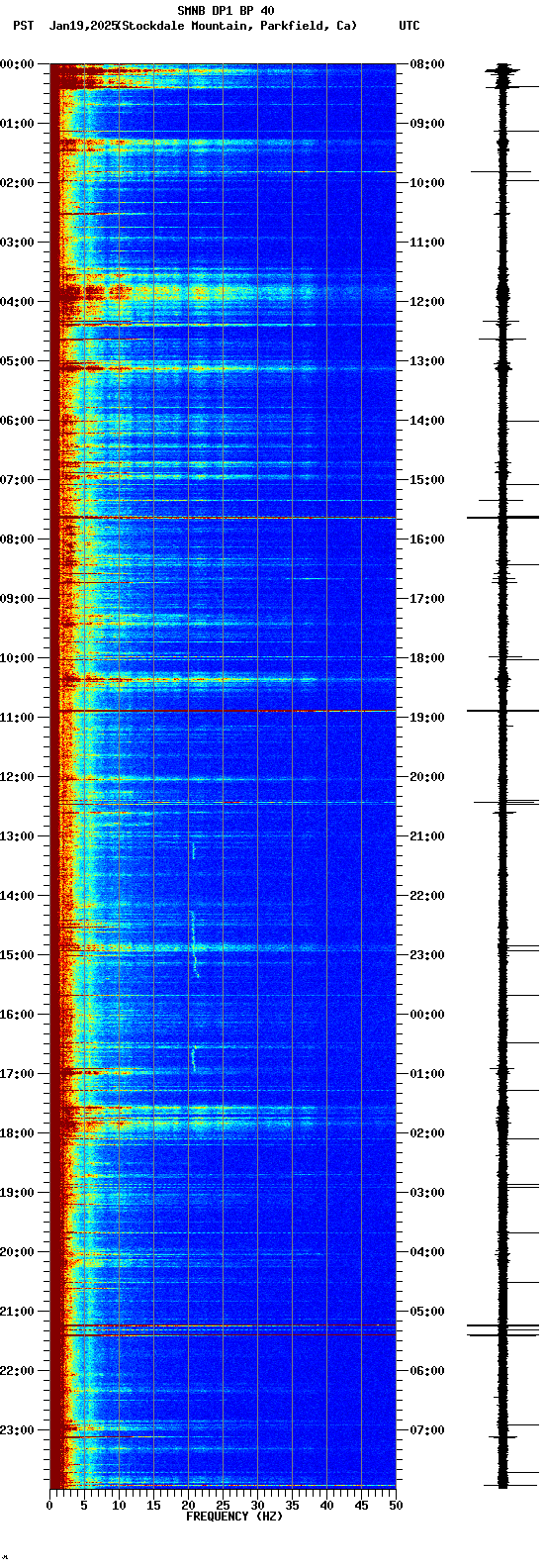The image size is (546, 1568).
Task: Click the seismogram spike near 15:40 UTC
Action: click(x=502, y=518)
